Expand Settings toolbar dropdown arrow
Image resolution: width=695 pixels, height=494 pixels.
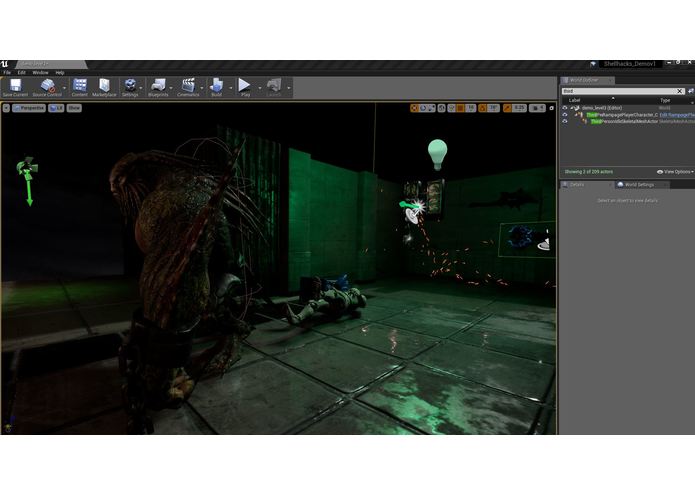[x=141, y=88]
